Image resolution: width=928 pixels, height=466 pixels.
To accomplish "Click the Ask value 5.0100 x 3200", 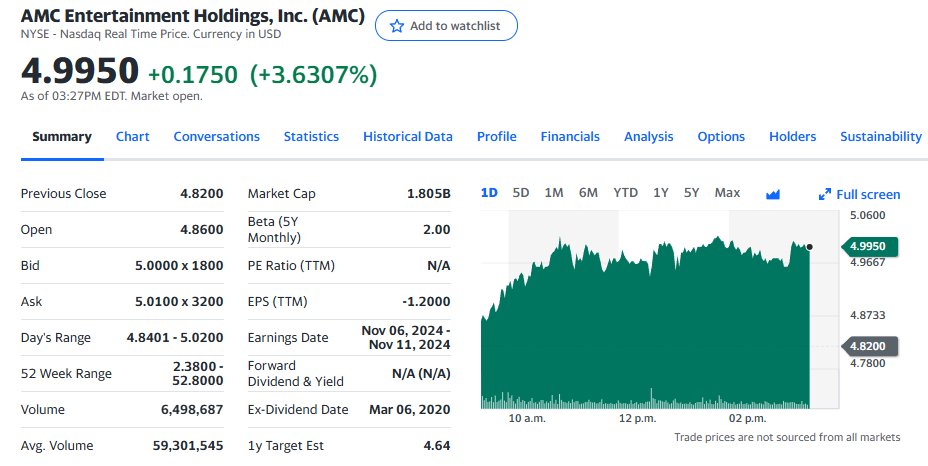I will 179,302.
